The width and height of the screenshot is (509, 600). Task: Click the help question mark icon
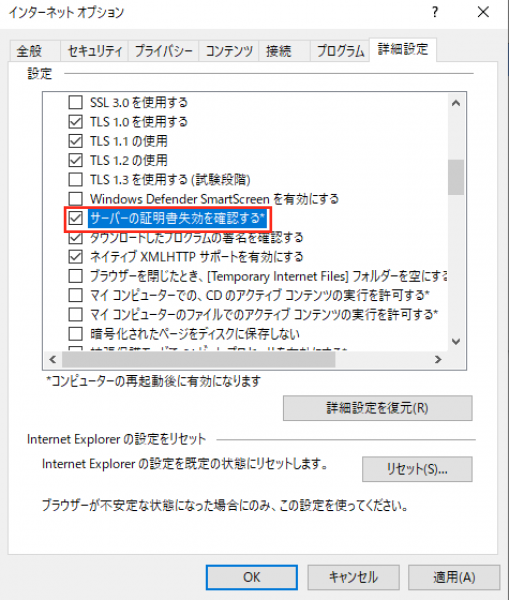pyautogui.click(x=435, y=12)
